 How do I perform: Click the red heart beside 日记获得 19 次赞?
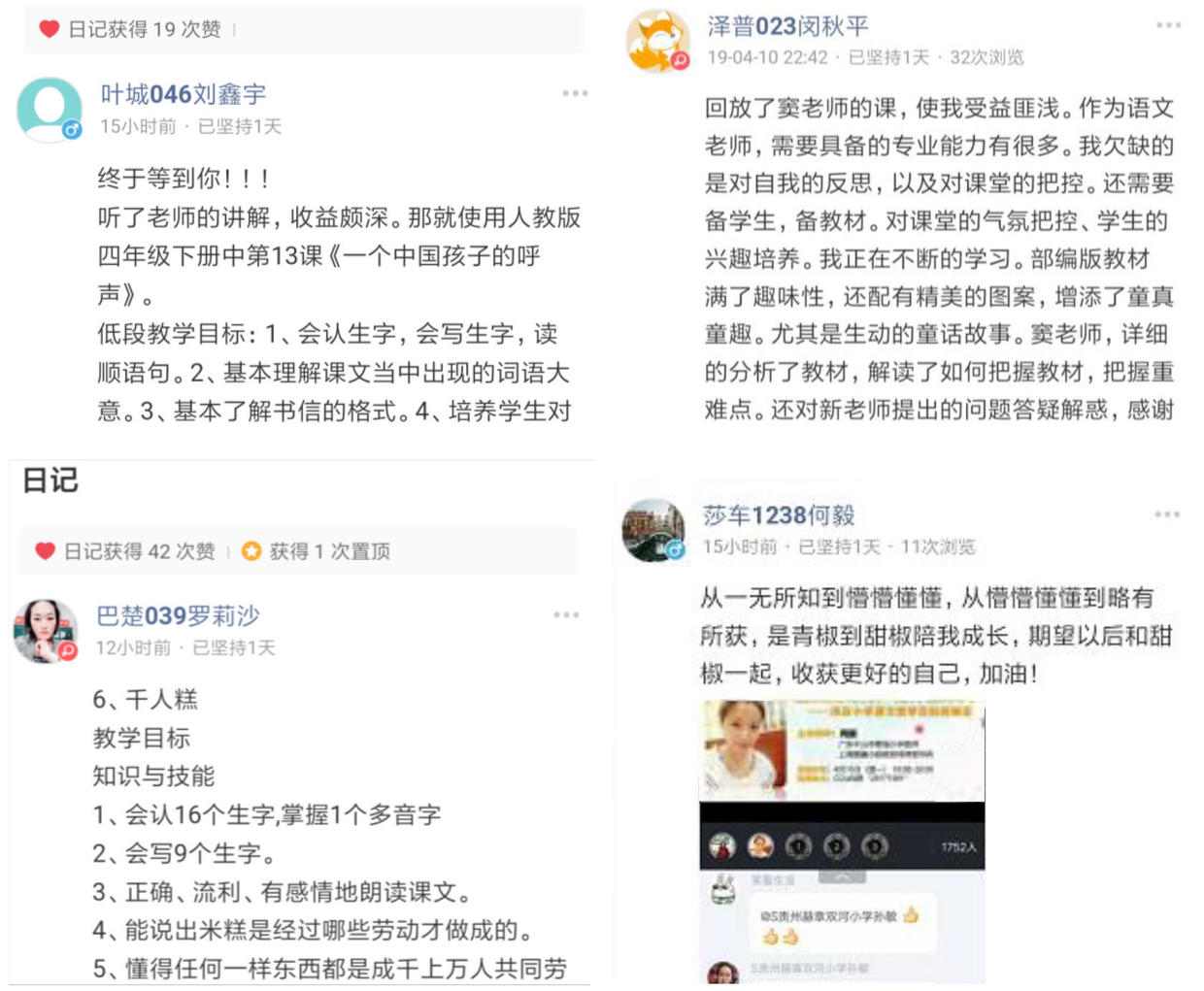tap(50, 29)
